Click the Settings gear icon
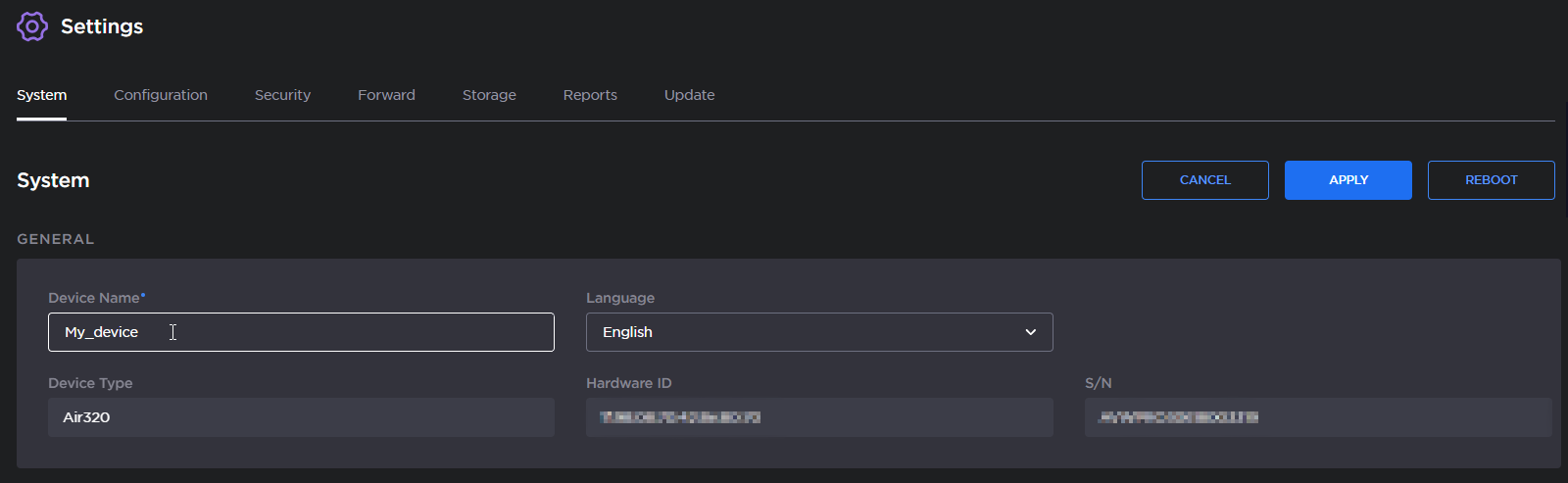Screen dimensions: 1568x483 32,26
